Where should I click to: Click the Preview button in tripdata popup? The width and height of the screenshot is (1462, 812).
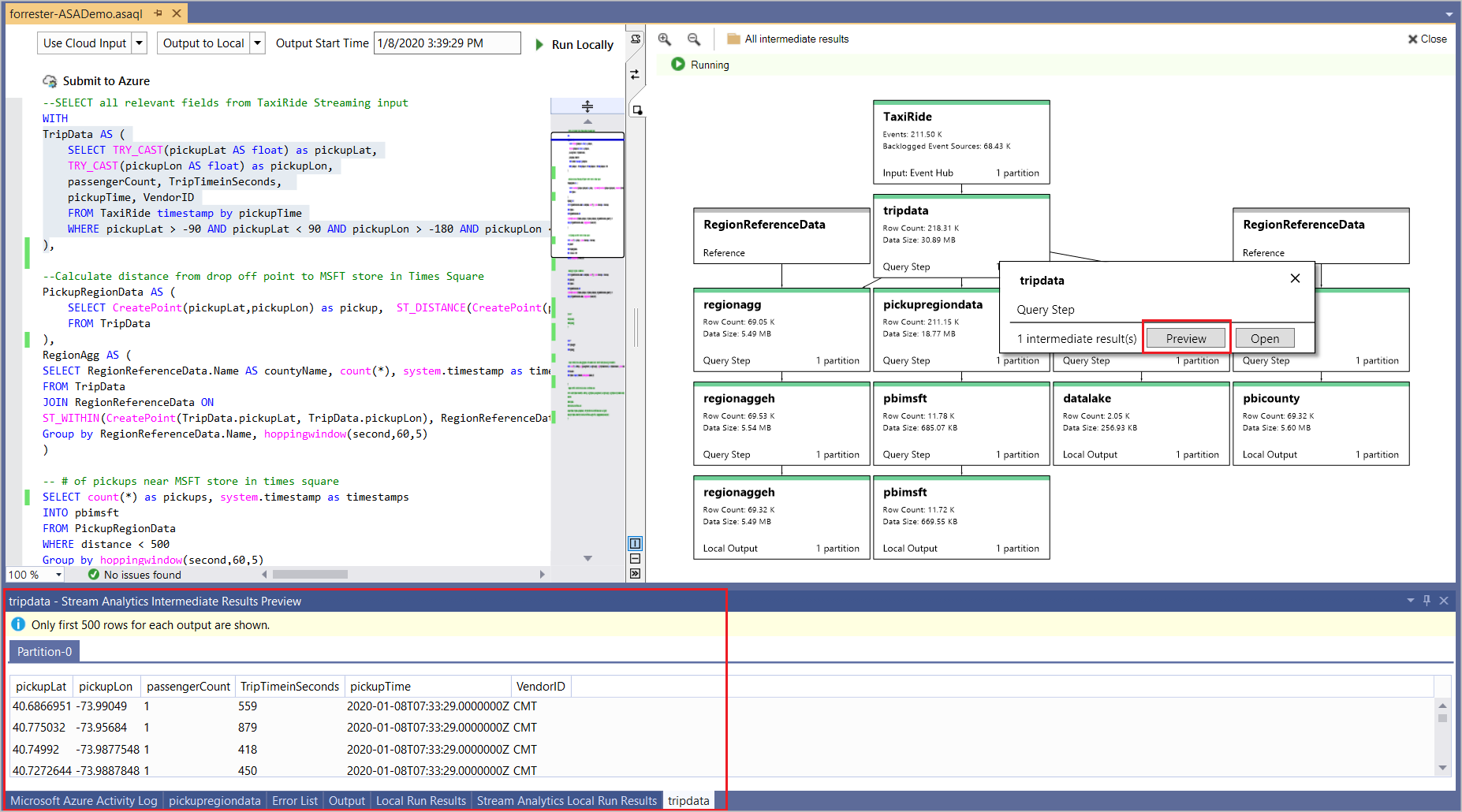click(x=1185, y=338)
